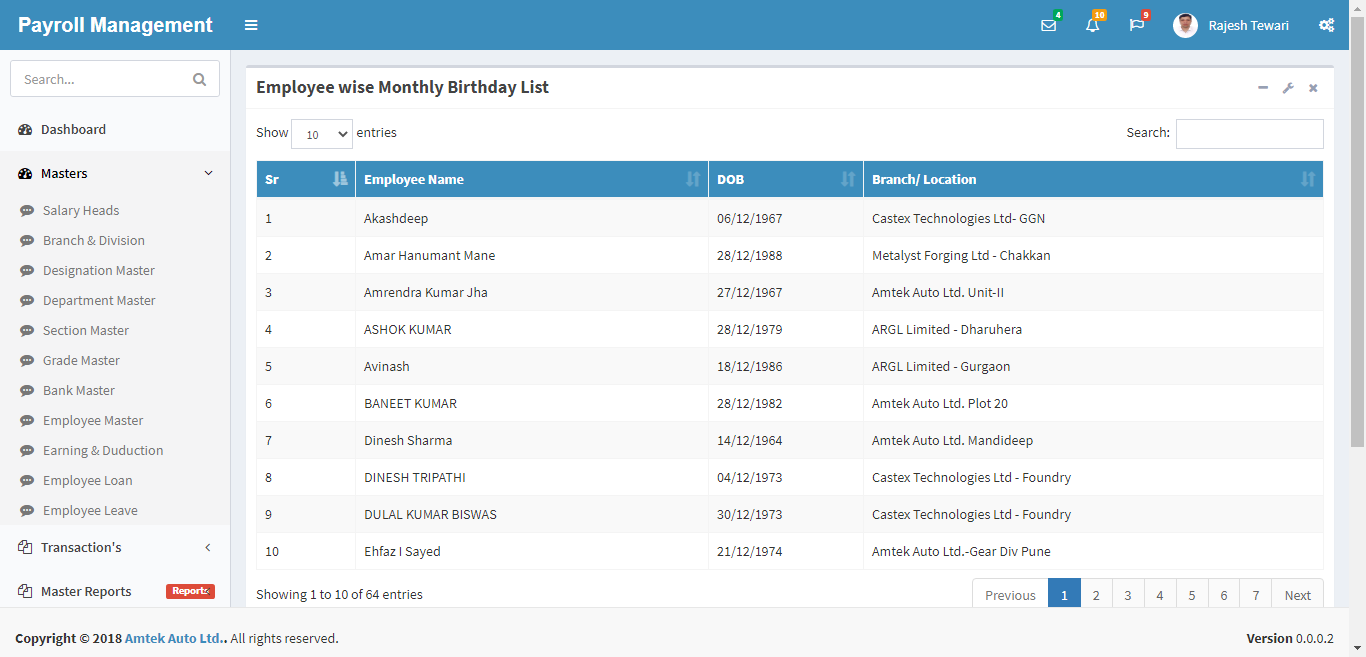Open notifications bell icon

1092,25
